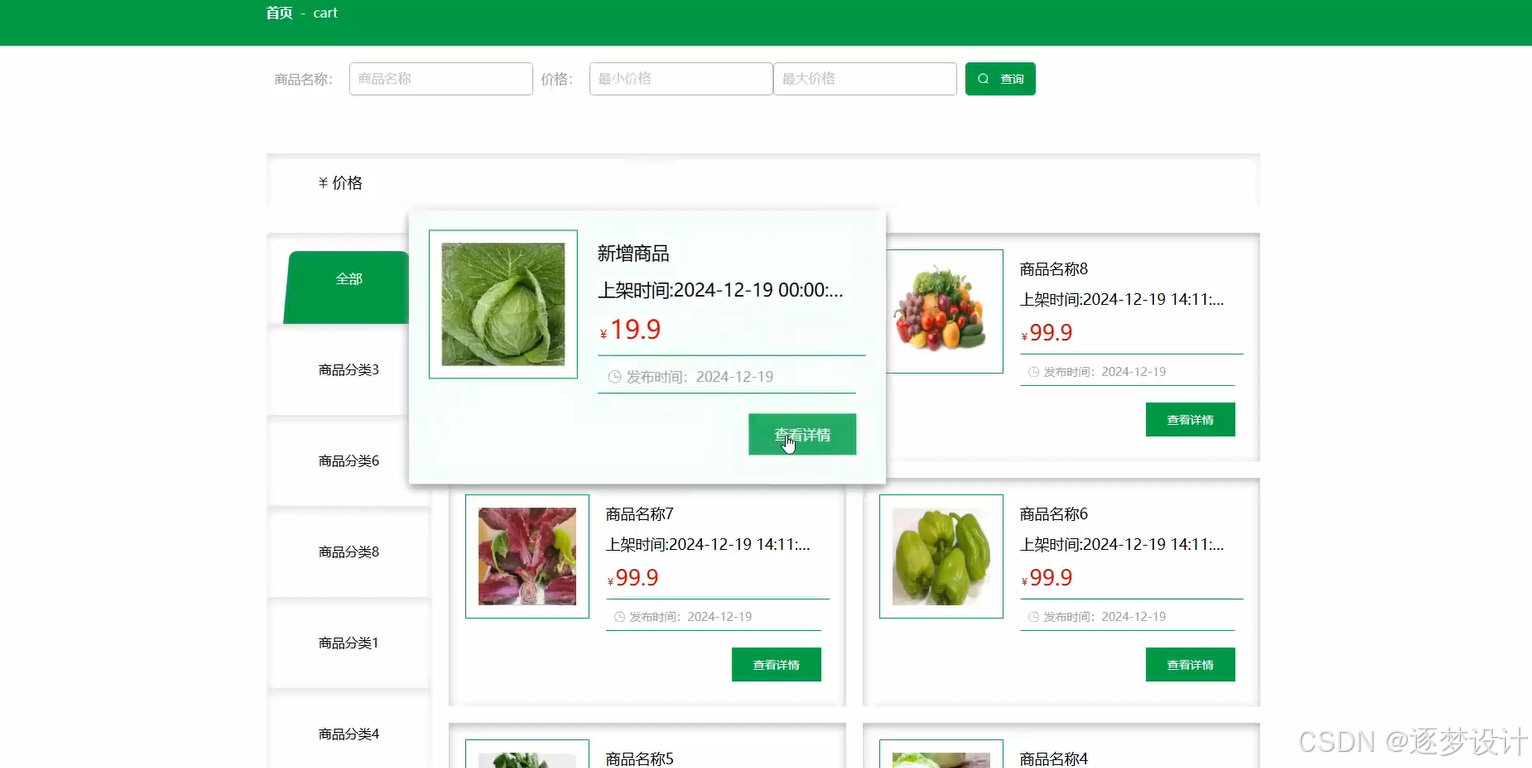Viewport: 1532px width, 768px height.
Task: Click the magnifier icon on 查询 button
Action: point(983,78)
